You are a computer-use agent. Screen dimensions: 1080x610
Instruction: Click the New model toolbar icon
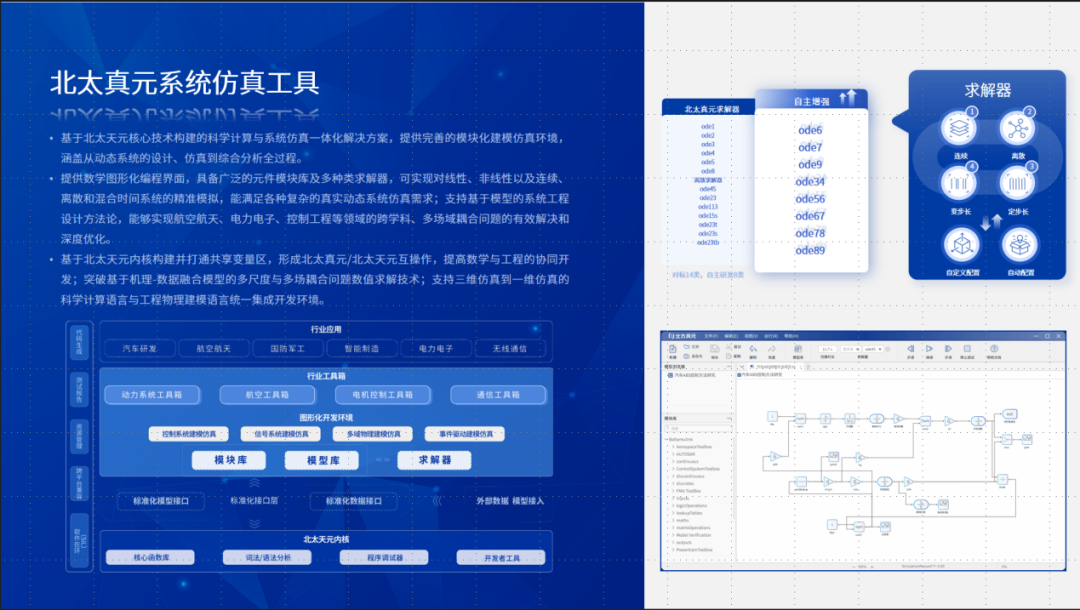tap(673, 348)
